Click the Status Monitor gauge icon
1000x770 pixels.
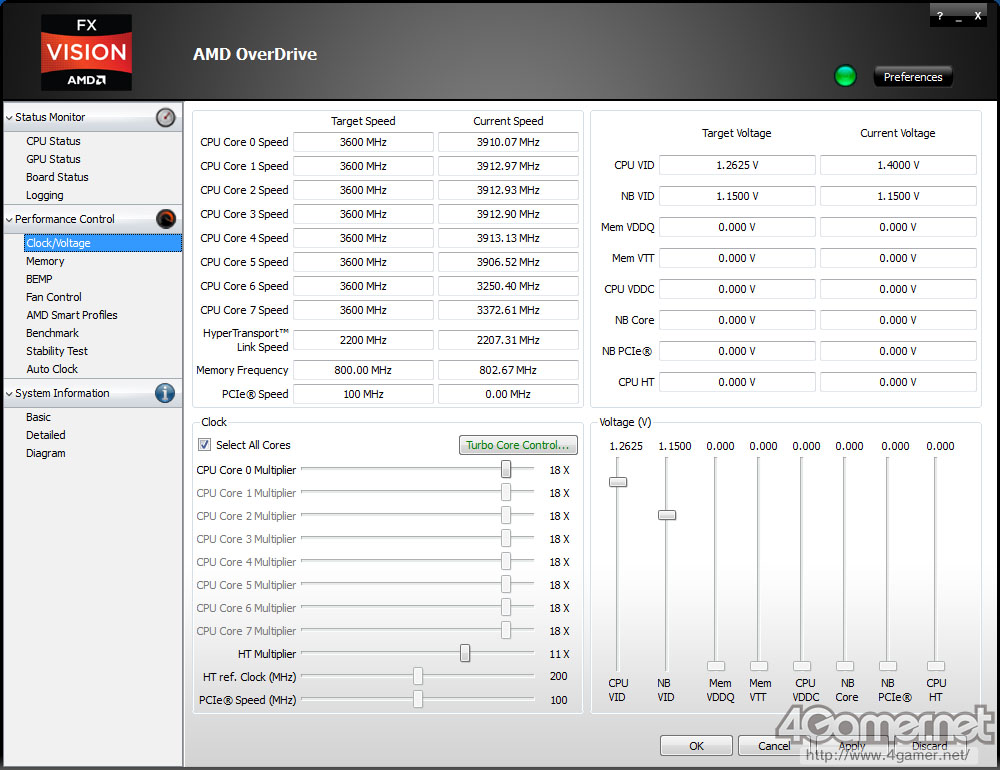tap(166, 118)
